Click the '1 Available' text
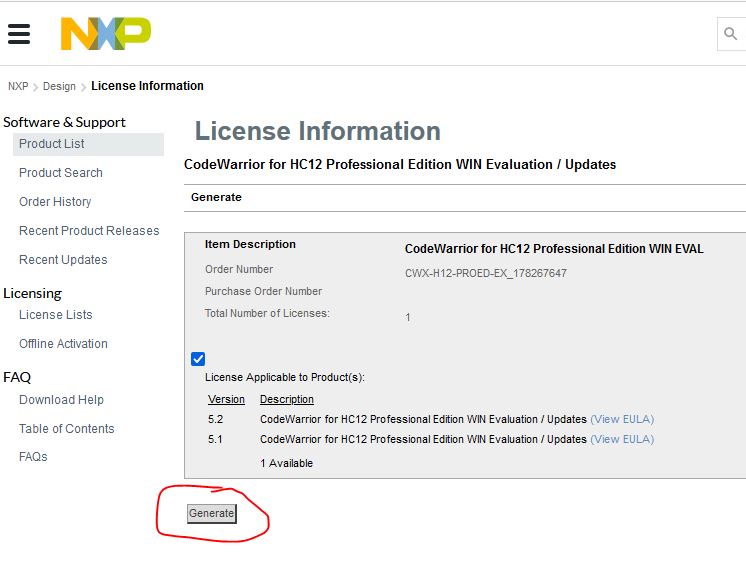Image resolution: width=746 pixels, height=578 pixels. 286,463
